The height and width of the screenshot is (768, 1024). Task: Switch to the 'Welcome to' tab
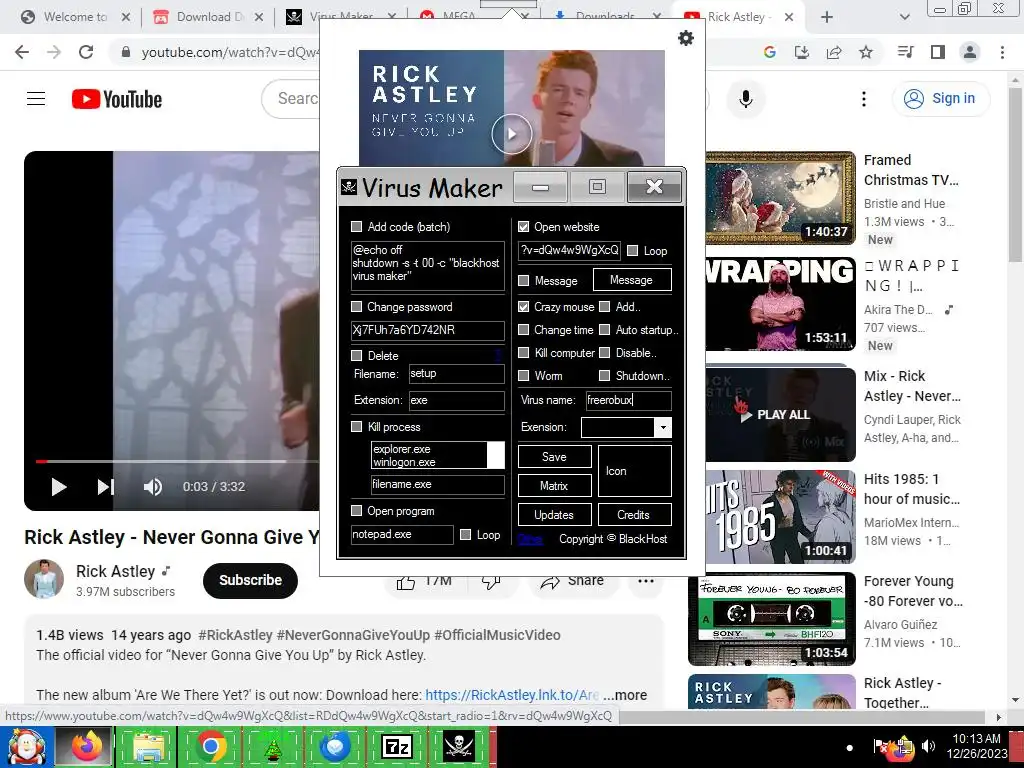click(x=74, y=17)
